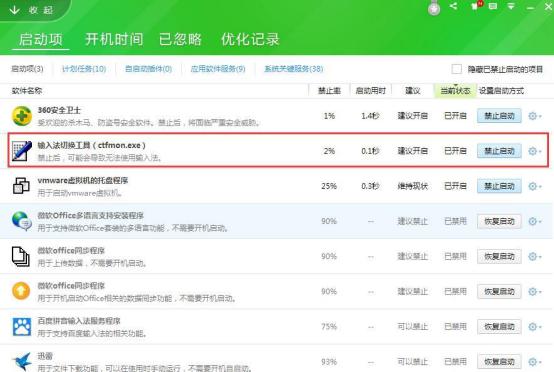Check 隐藏已禁止启动的项目 checkbox

click(x=456, y=69)
